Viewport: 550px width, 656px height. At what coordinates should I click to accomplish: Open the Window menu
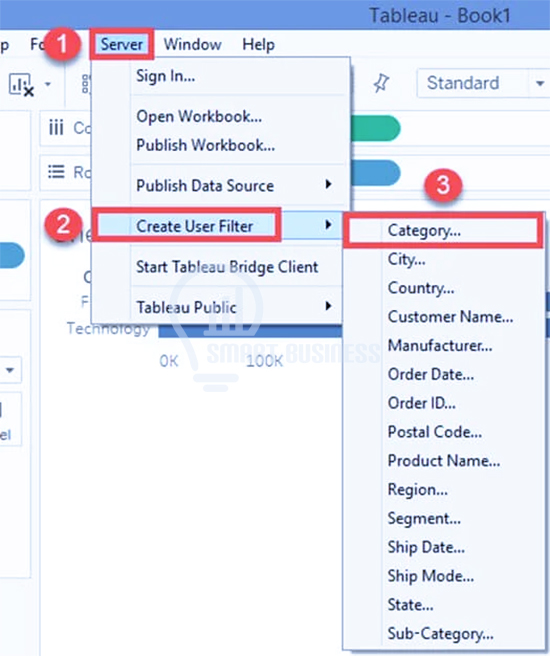192,44
